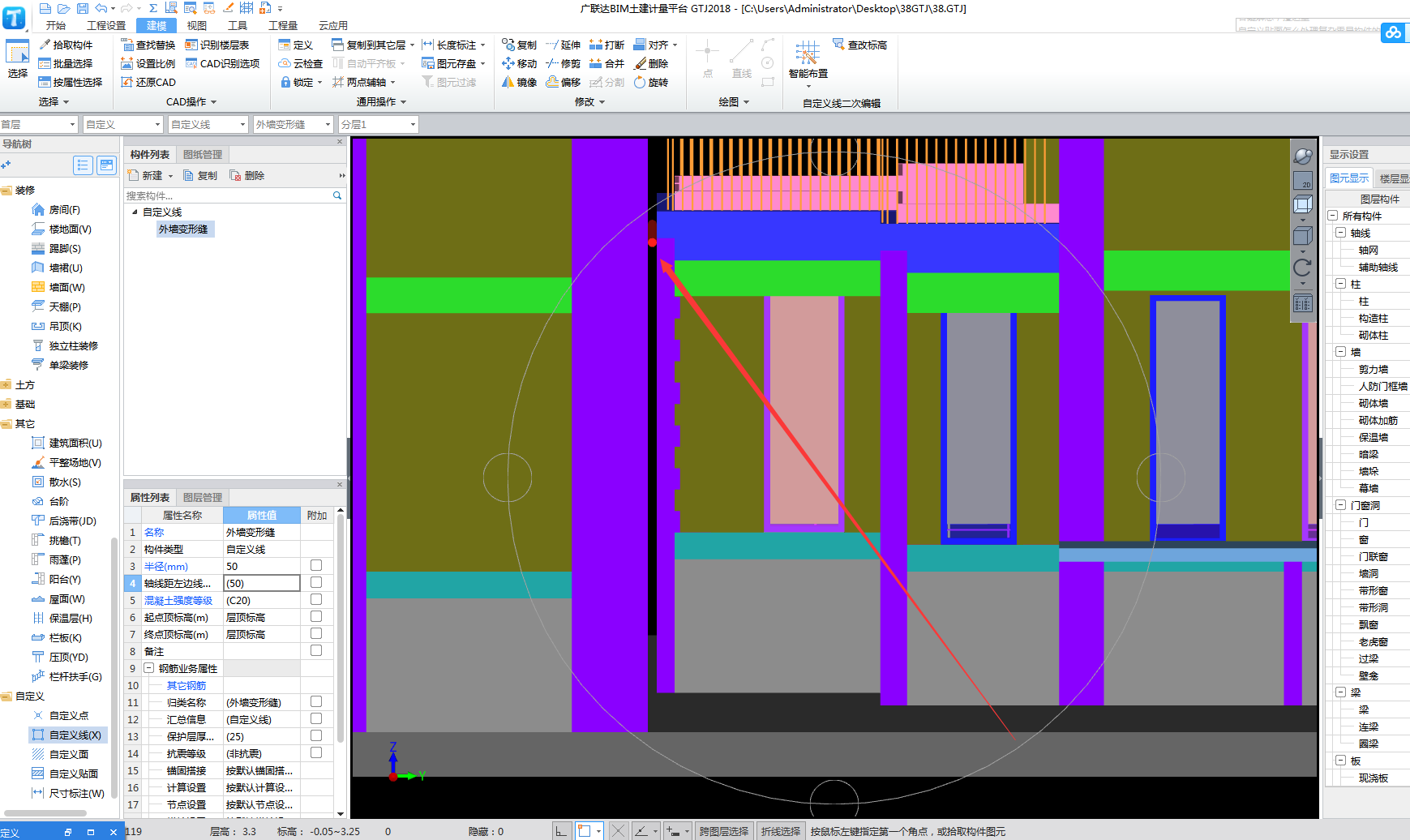Screen dimensions: 1410x840
Task: Switch to 2D view icon
Action: [1302, 180]
